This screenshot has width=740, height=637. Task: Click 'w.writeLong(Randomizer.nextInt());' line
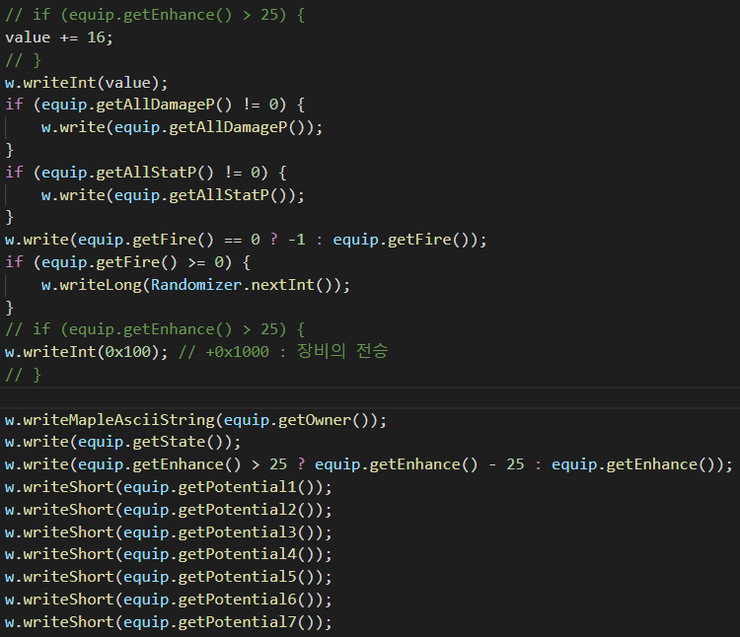click(x=195, y=285)
